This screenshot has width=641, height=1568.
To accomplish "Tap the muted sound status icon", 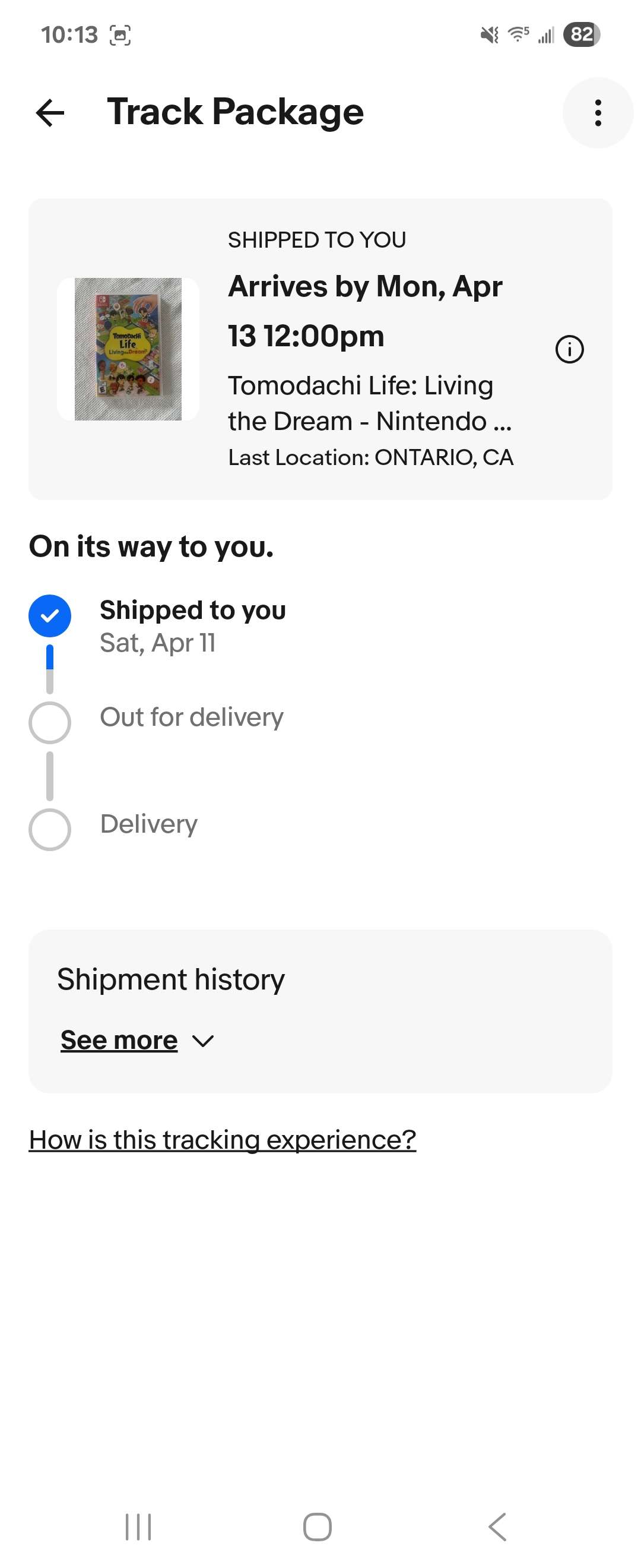I will click(x=490, y=34).
